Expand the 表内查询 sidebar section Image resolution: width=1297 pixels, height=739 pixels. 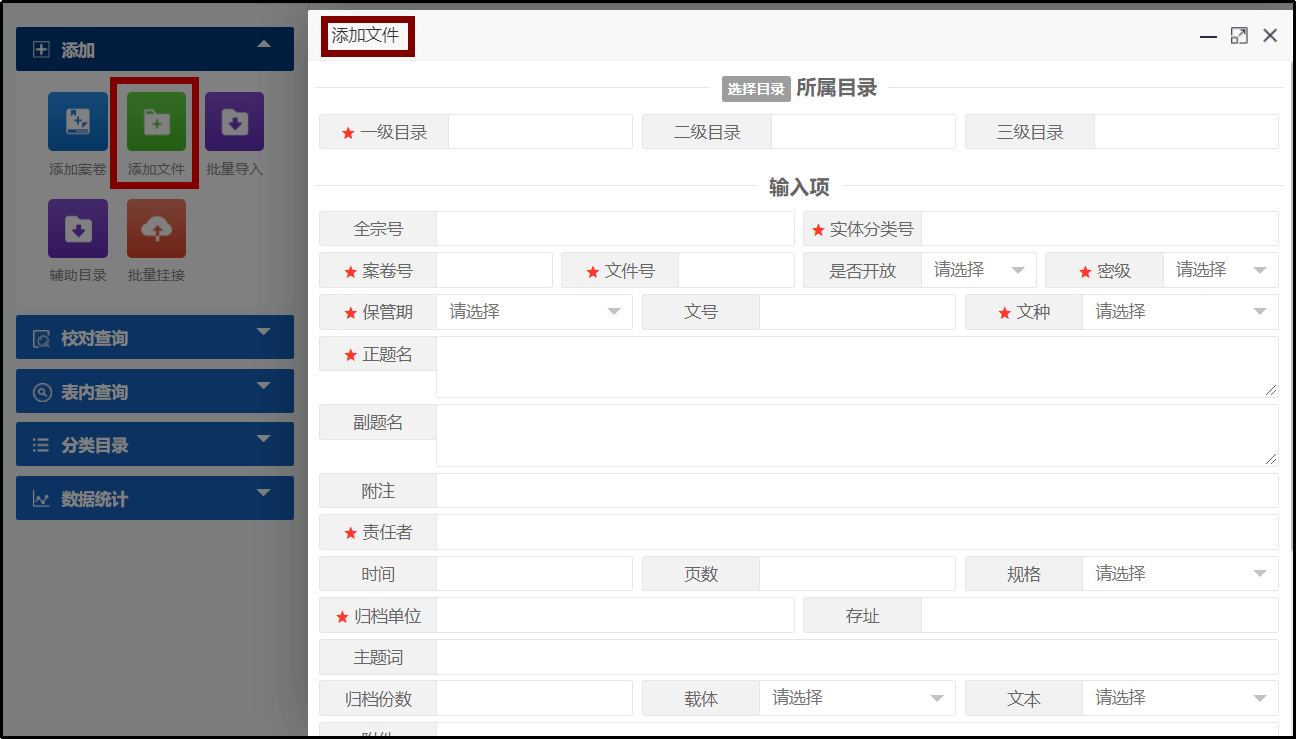pos(154,392)
